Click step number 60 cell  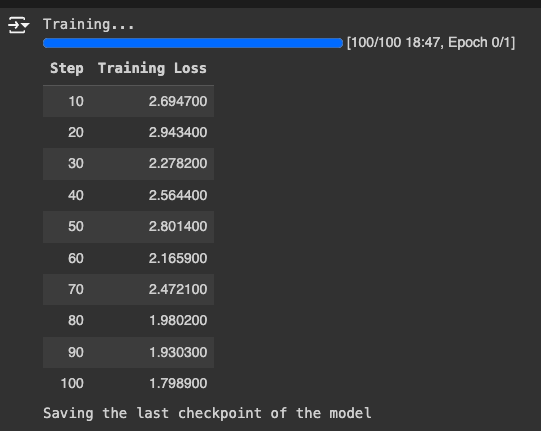76,258
